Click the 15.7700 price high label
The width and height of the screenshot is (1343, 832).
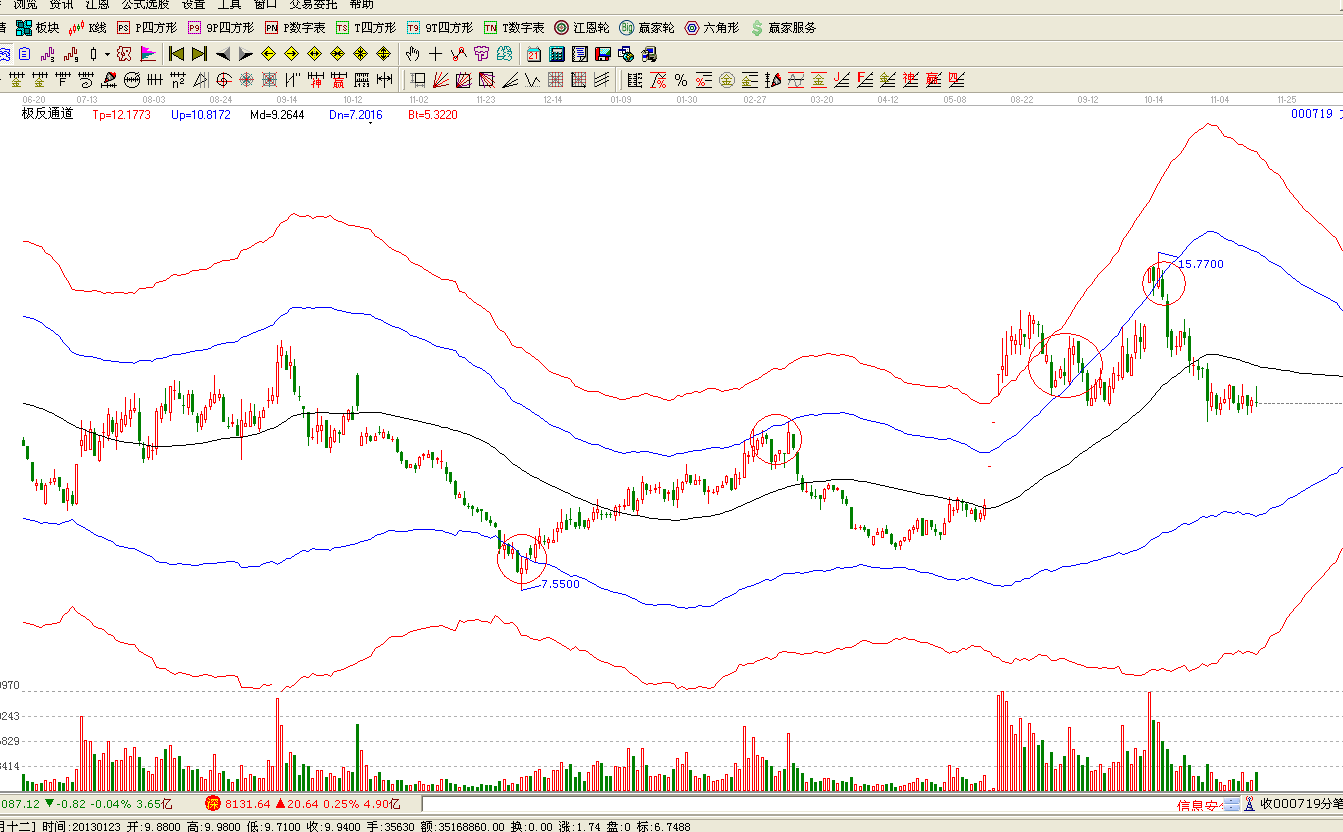coord(1200,264)
